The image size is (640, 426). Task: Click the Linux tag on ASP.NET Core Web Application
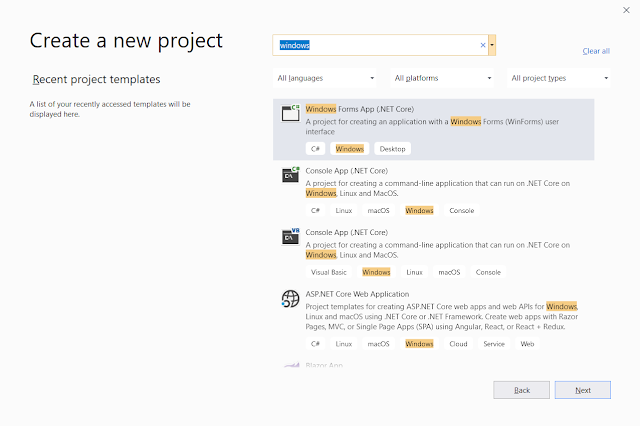(x=344, y=344)
